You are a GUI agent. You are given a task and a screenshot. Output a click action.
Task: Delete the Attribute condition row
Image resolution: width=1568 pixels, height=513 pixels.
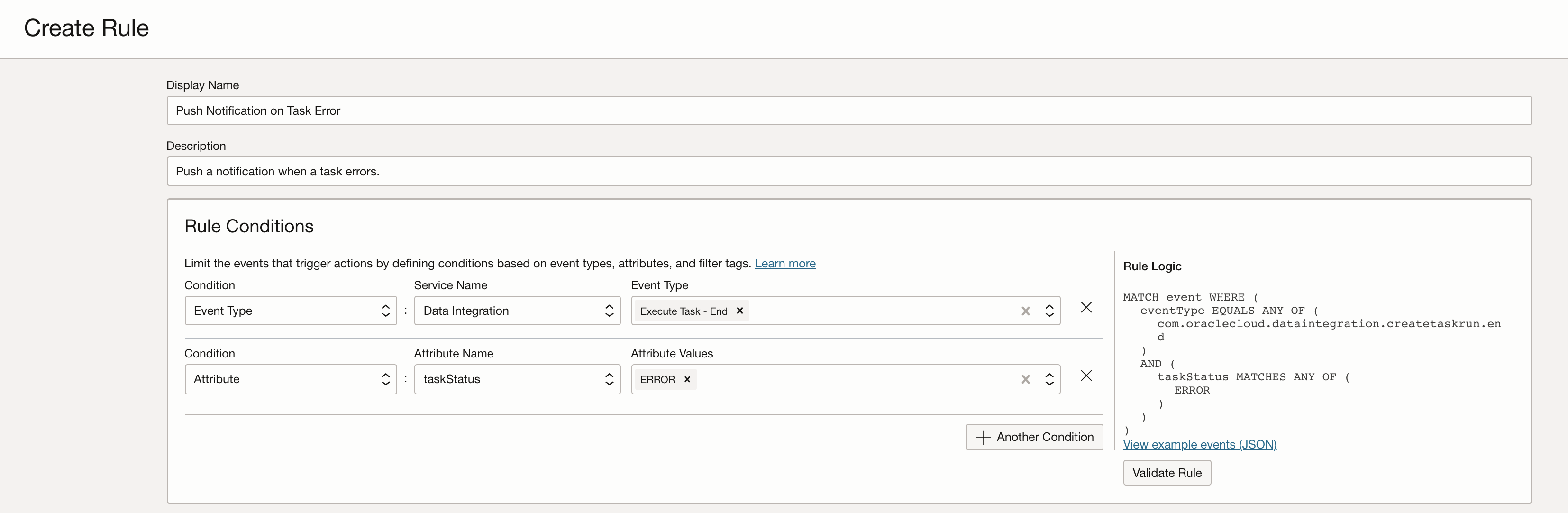pyautogui.click(x=1086, y=376)
